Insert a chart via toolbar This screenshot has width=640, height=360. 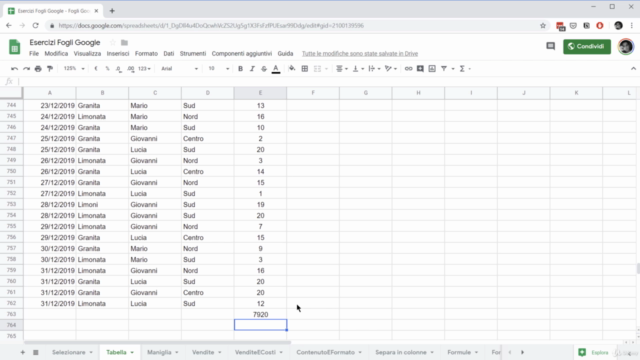432,69
